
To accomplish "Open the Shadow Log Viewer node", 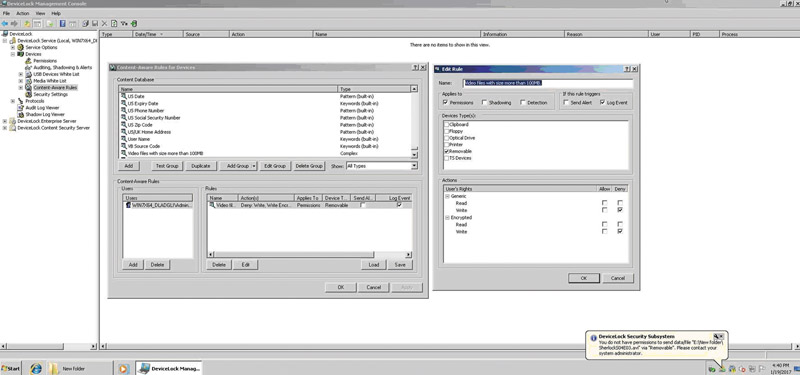I will (x=45, y=114).
